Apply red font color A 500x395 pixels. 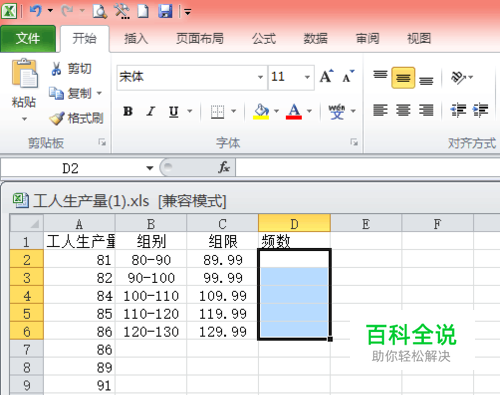(x=294, y=111)
